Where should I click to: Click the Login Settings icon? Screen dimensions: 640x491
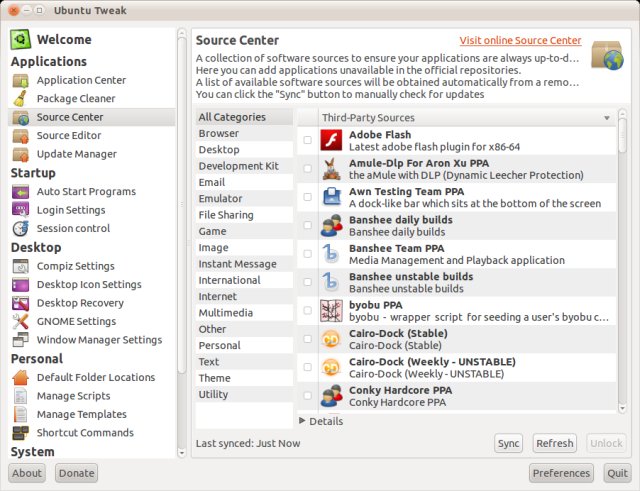click(20, 210)
